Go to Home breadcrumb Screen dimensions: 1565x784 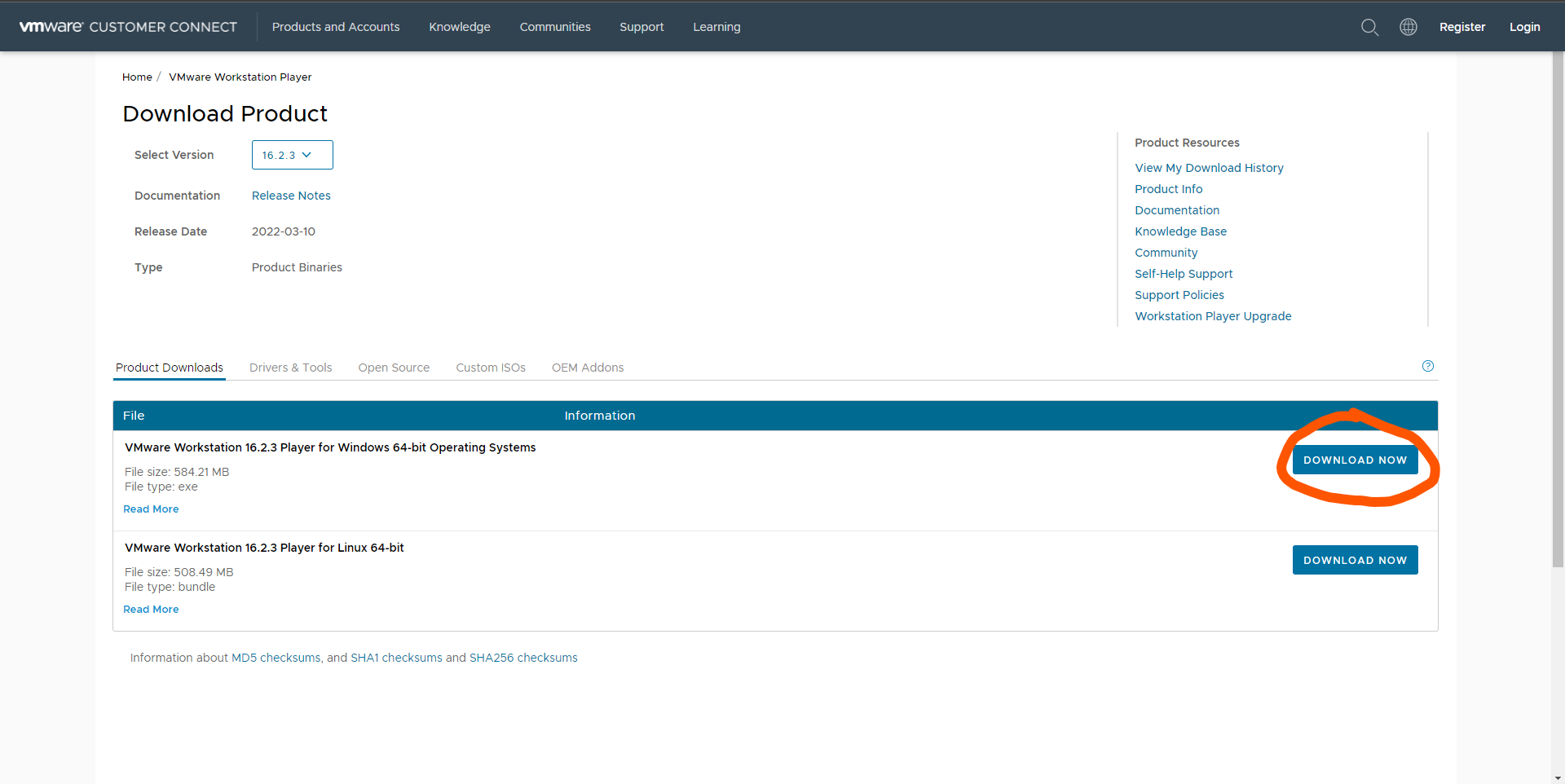pos(137,77)
